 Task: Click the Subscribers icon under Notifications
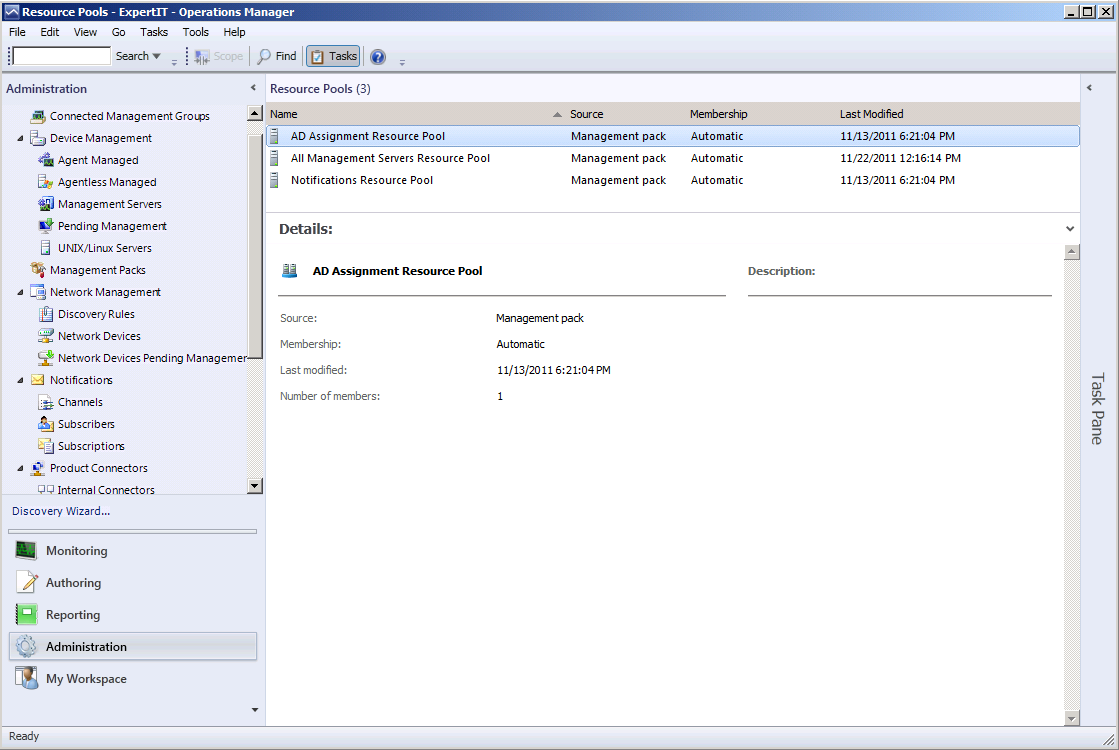[x=45, y=424]
